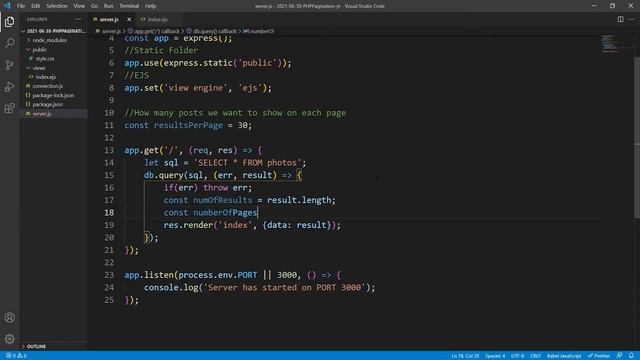Open the View menu
The height and width of the screenshot is (360, 640).
click(x=79, y=6)
